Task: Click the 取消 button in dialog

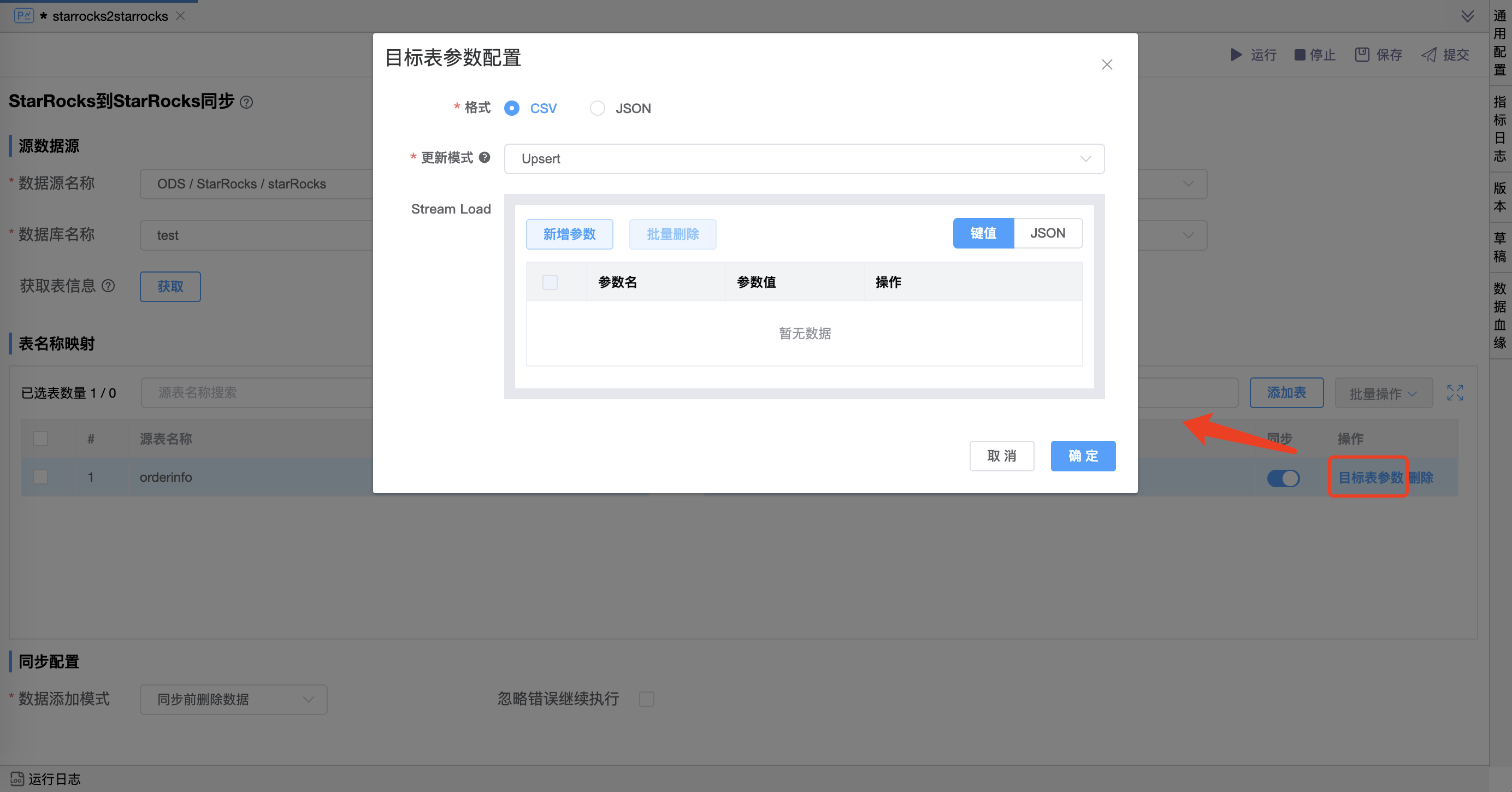Action: point(1001,456)
